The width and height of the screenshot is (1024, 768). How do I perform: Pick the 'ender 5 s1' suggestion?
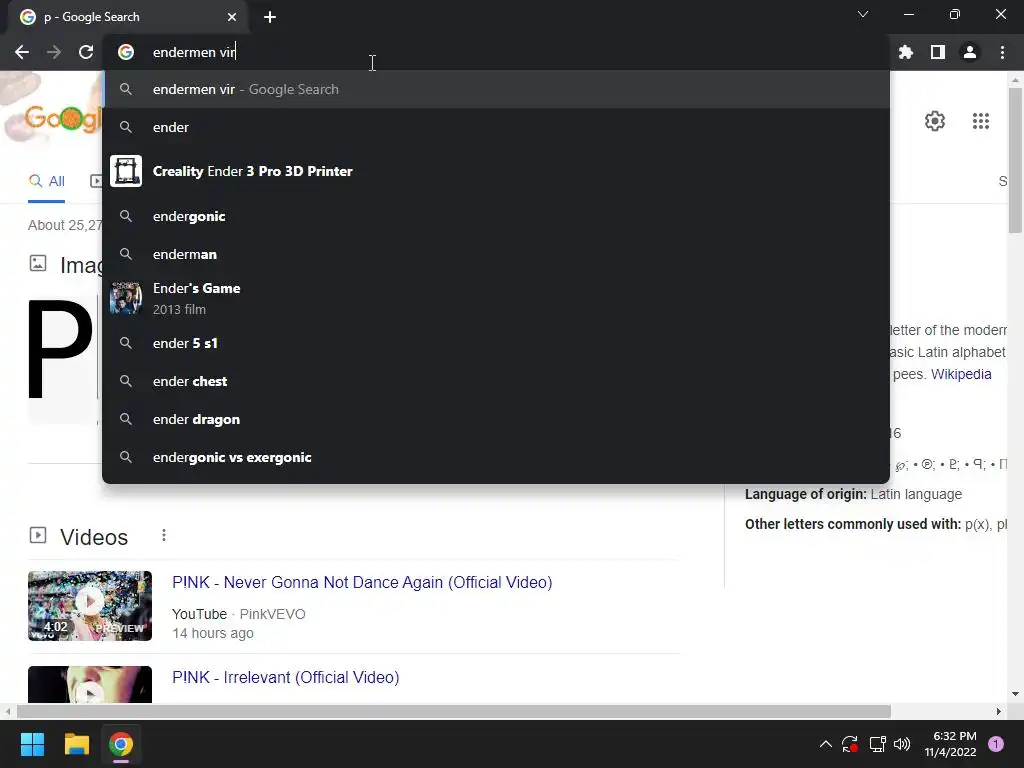(496, 343)
